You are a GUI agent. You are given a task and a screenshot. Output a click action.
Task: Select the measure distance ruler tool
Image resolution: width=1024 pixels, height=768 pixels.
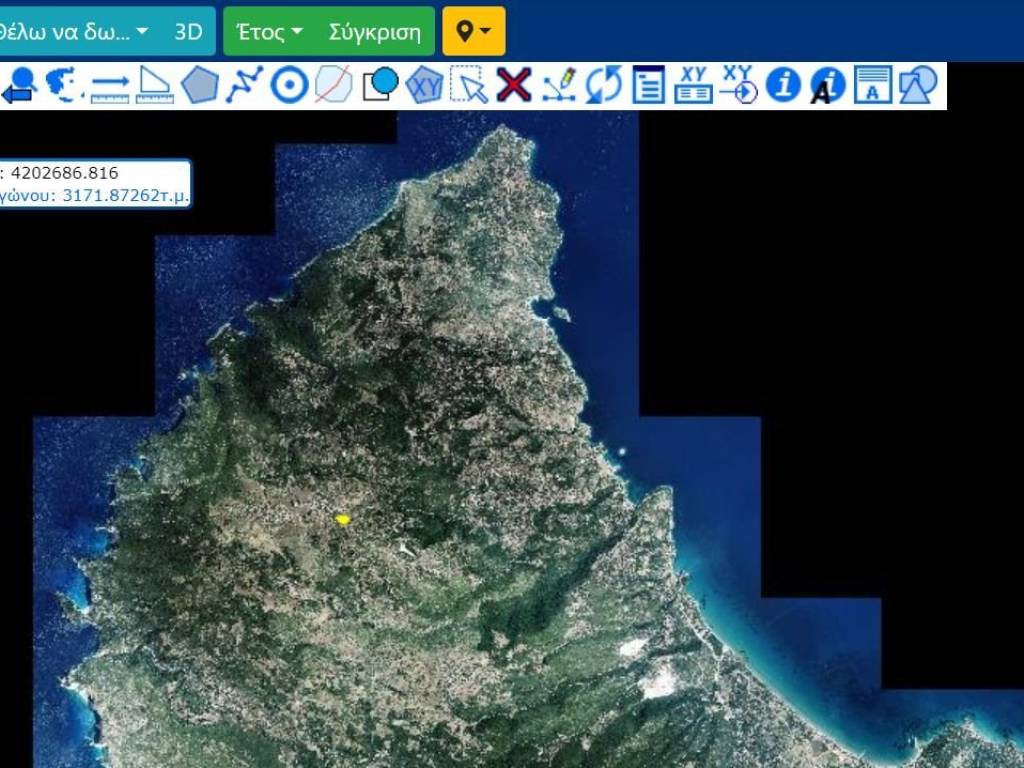point(110,85)
